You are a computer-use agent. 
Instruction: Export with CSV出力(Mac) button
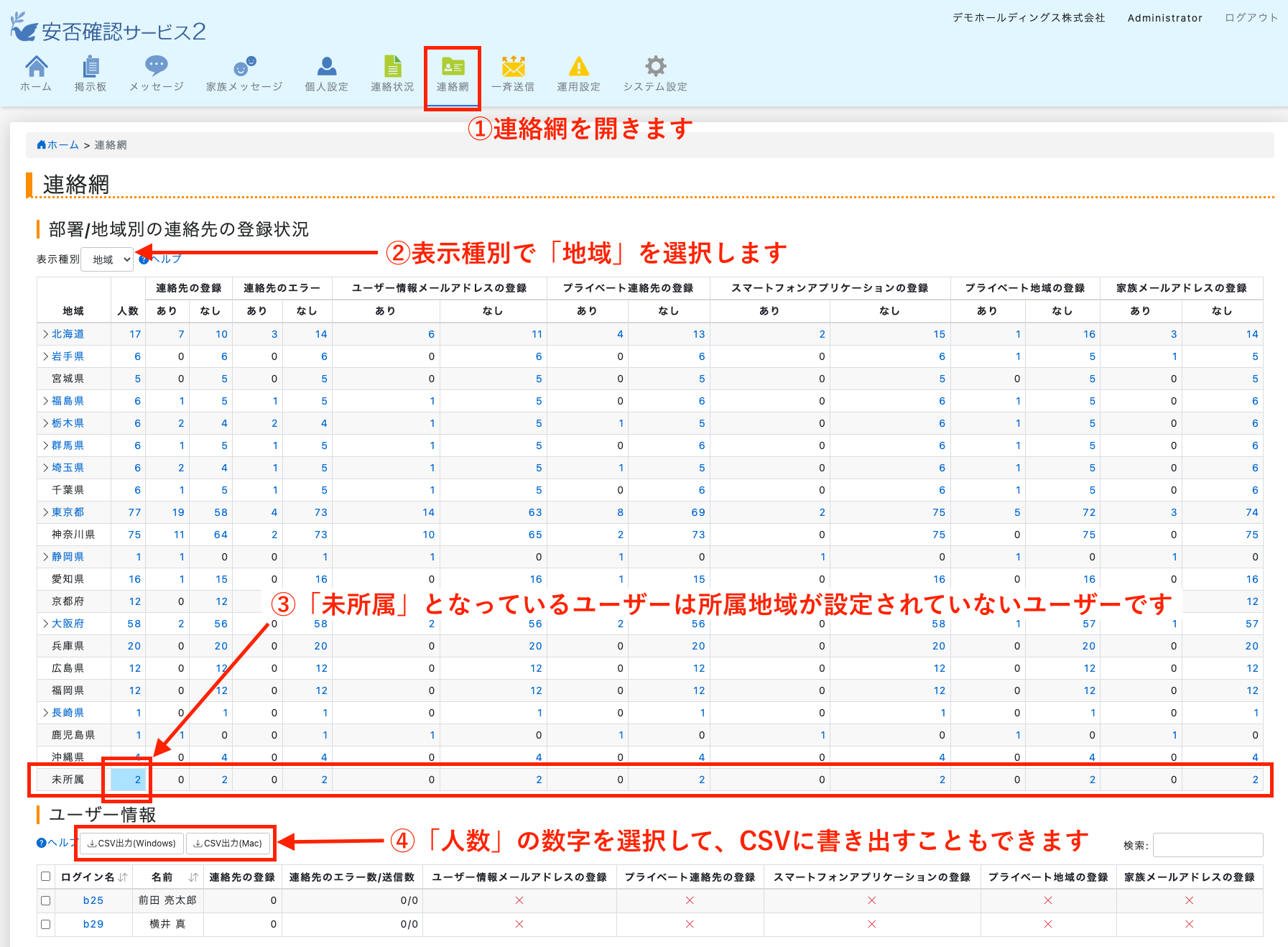tap(228, 843)
